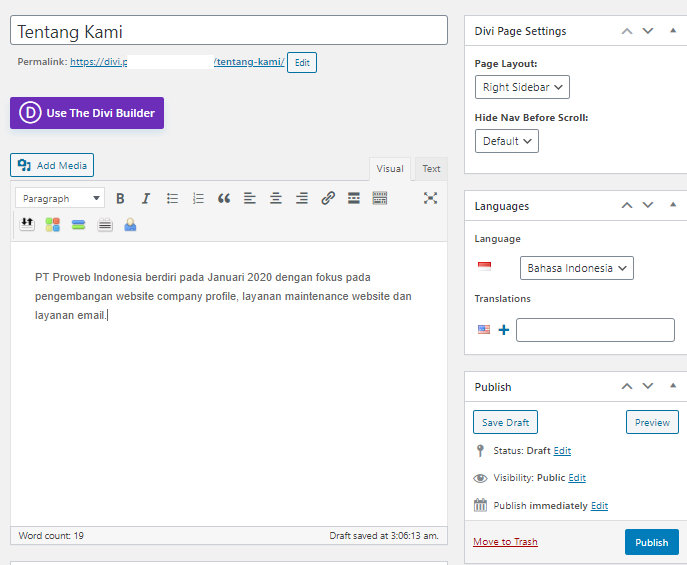Click the Preview button
The image size is (687, 565).
[652, 422]
